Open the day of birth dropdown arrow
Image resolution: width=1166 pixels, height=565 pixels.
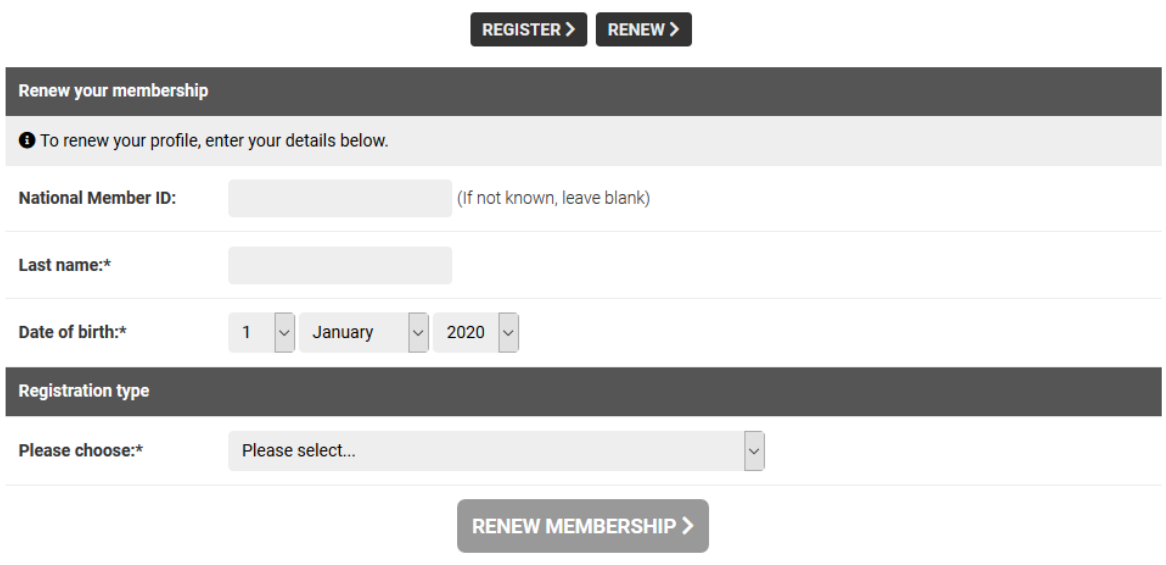pyautogui.click(x=284, y=332)
